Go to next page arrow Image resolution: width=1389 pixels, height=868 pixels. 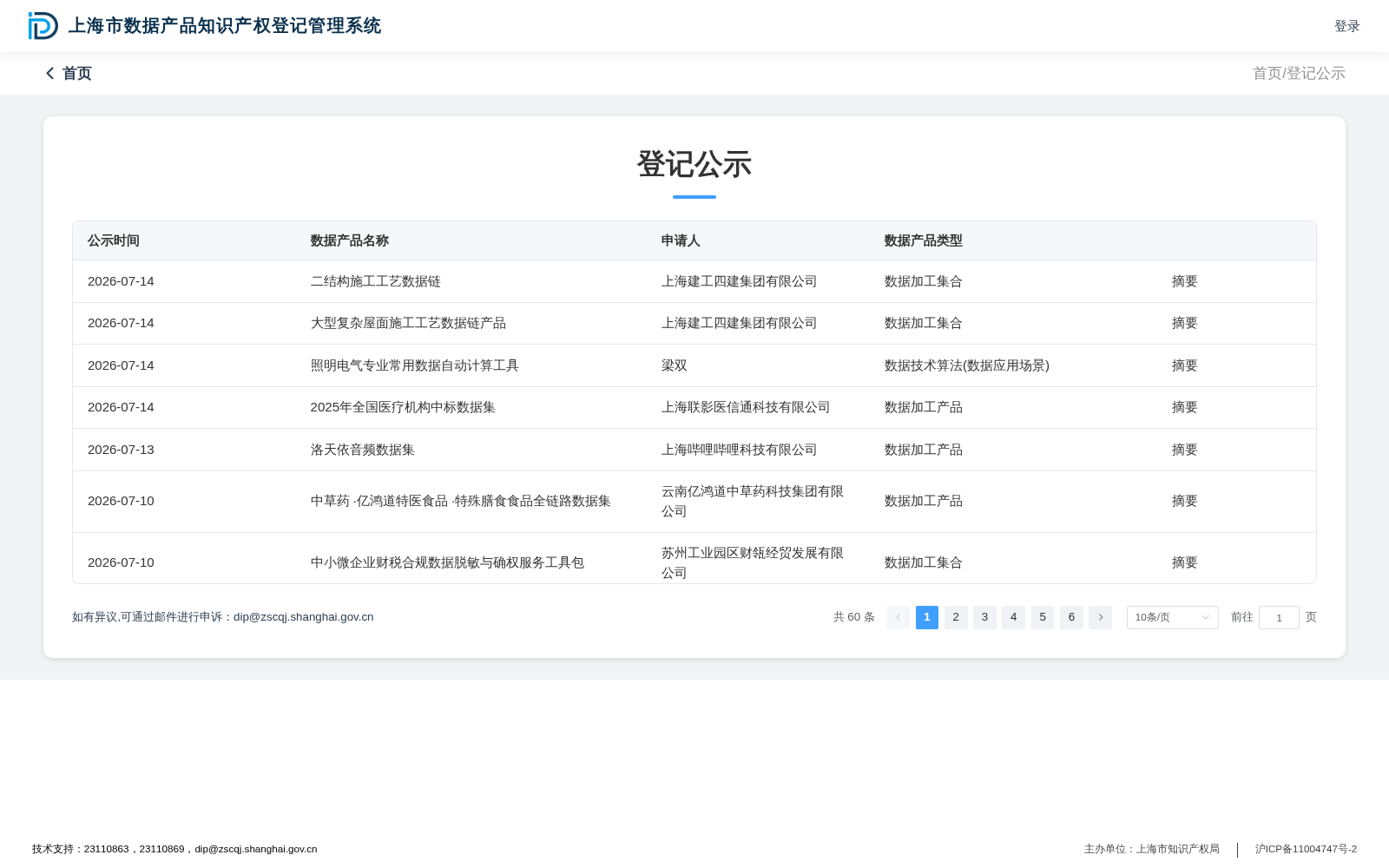[x=1100, y=617]
